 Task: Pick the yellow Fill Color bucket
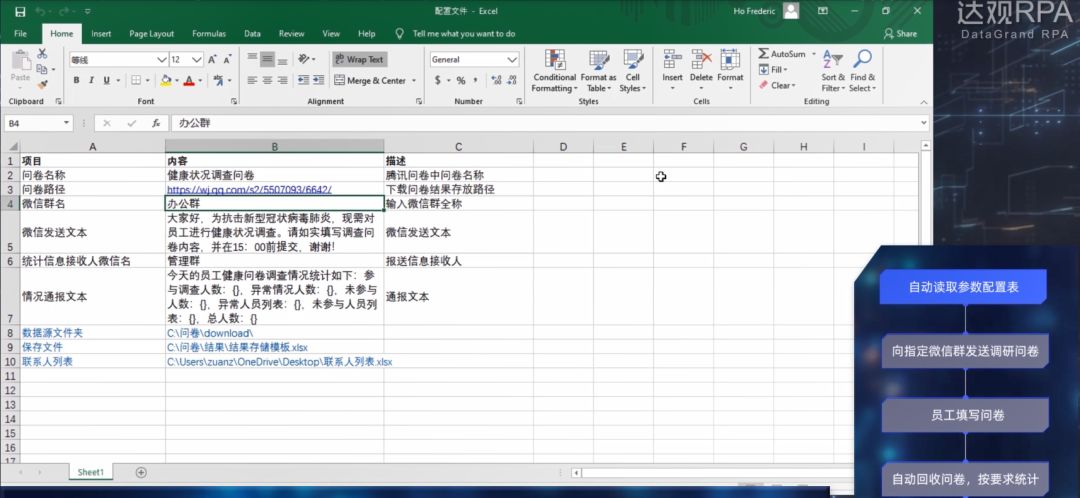pos(165,81)
